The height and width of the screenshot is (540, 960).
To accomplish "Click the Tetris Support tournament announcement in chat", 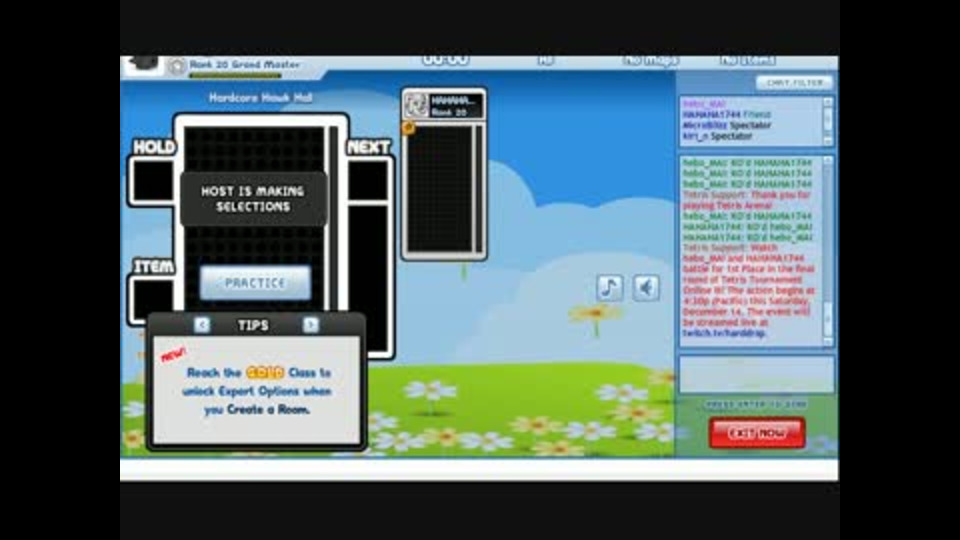I will coord(749,291).
